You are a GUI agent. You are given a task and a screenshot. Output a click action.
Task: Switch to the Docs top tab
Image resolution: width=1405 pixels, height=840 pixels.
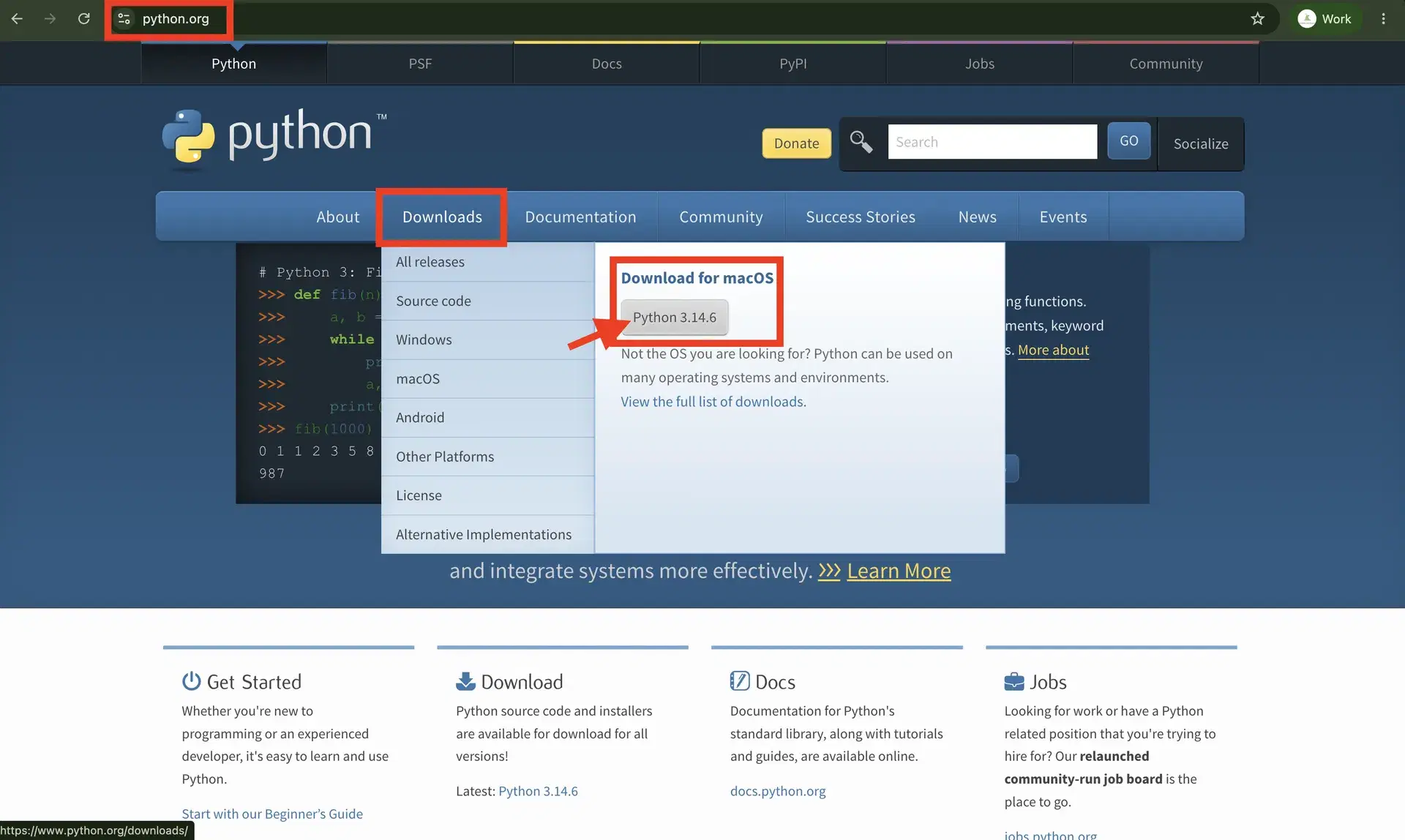coord(607,64)
